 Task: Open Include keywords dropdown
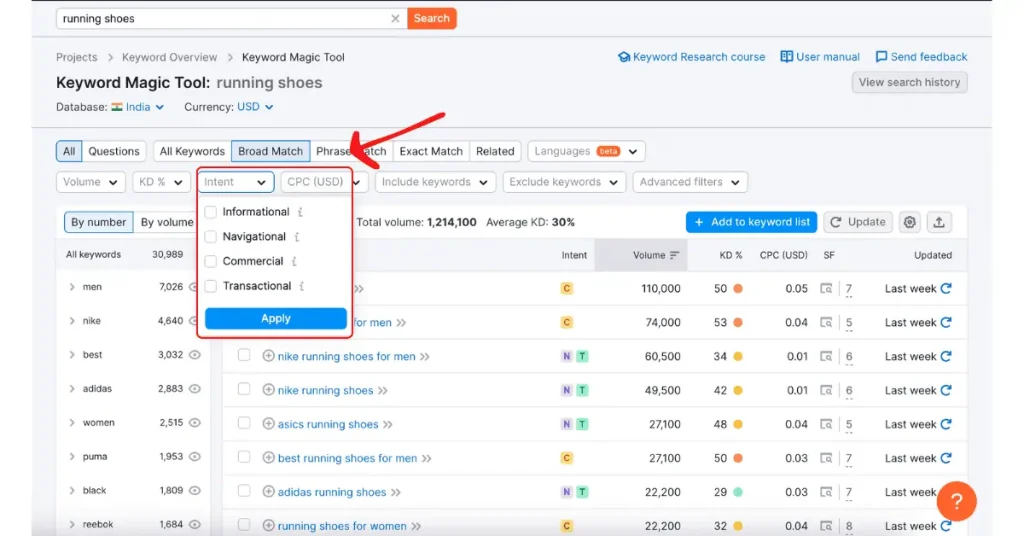point(435,182)
